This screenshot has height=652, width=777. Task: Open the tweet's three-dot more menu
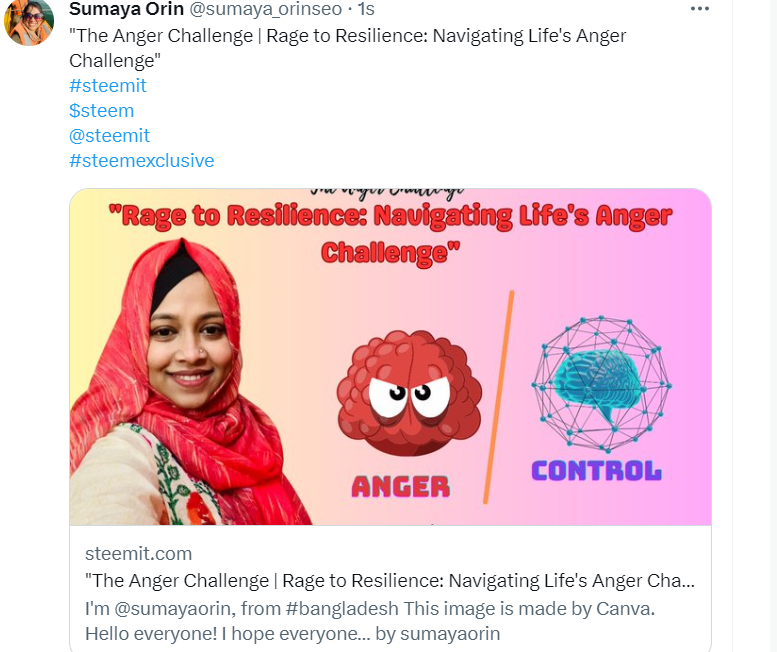tap(700, 8)
